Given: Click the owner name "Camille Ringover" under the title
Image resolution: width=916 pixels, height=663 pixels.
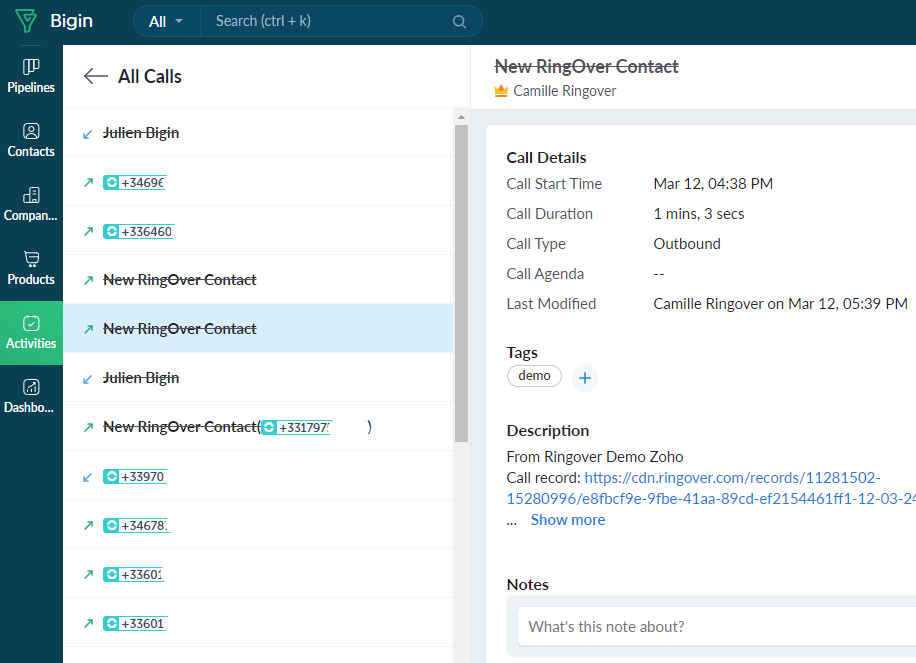Looking at the screenshot, I should 565,91.
